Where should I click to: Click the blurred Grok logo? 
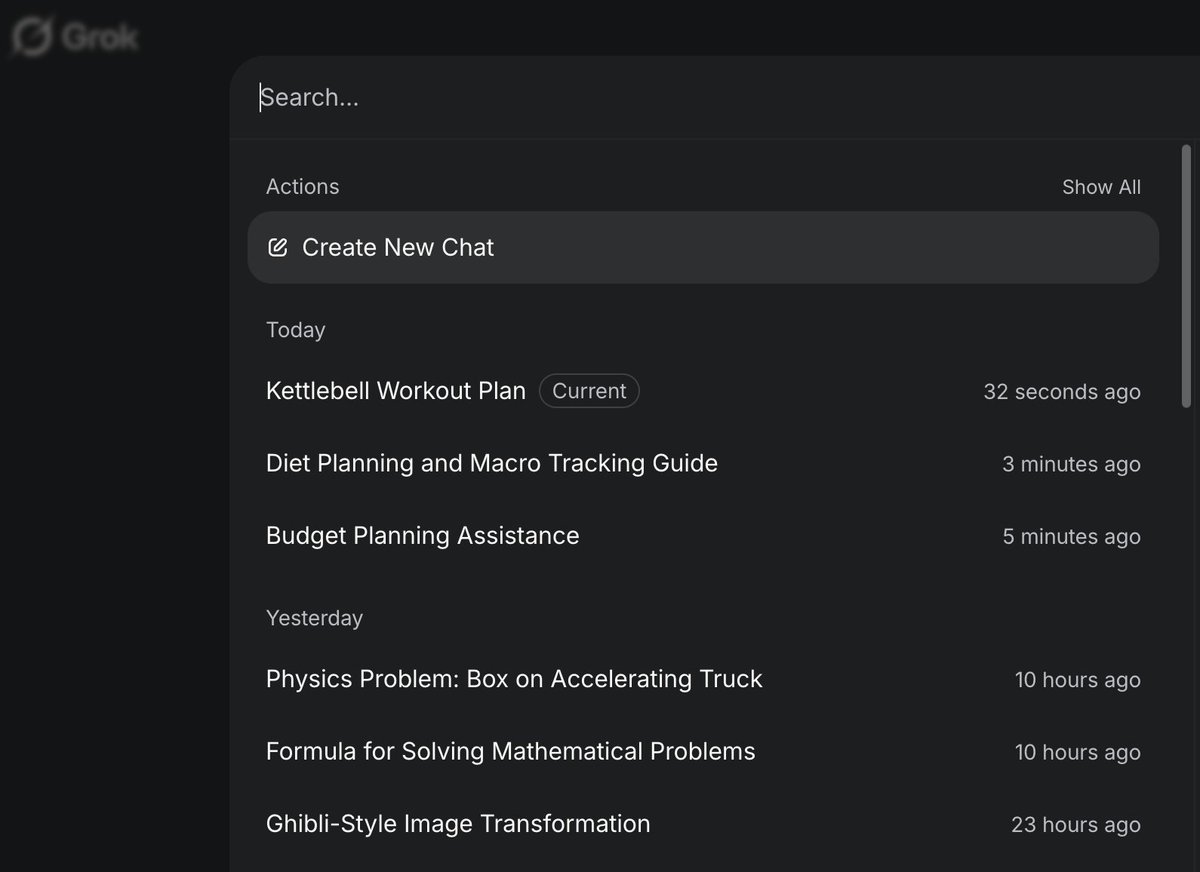[75, 37]
